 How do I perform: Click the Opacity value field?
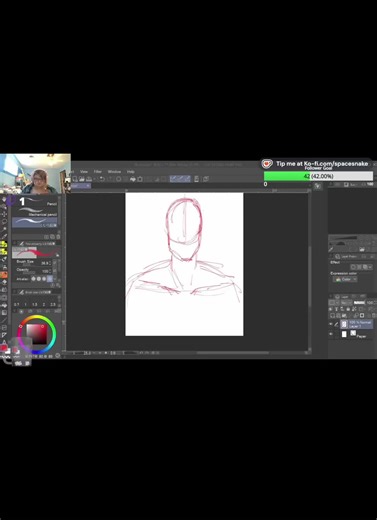[x=44, y=271]
